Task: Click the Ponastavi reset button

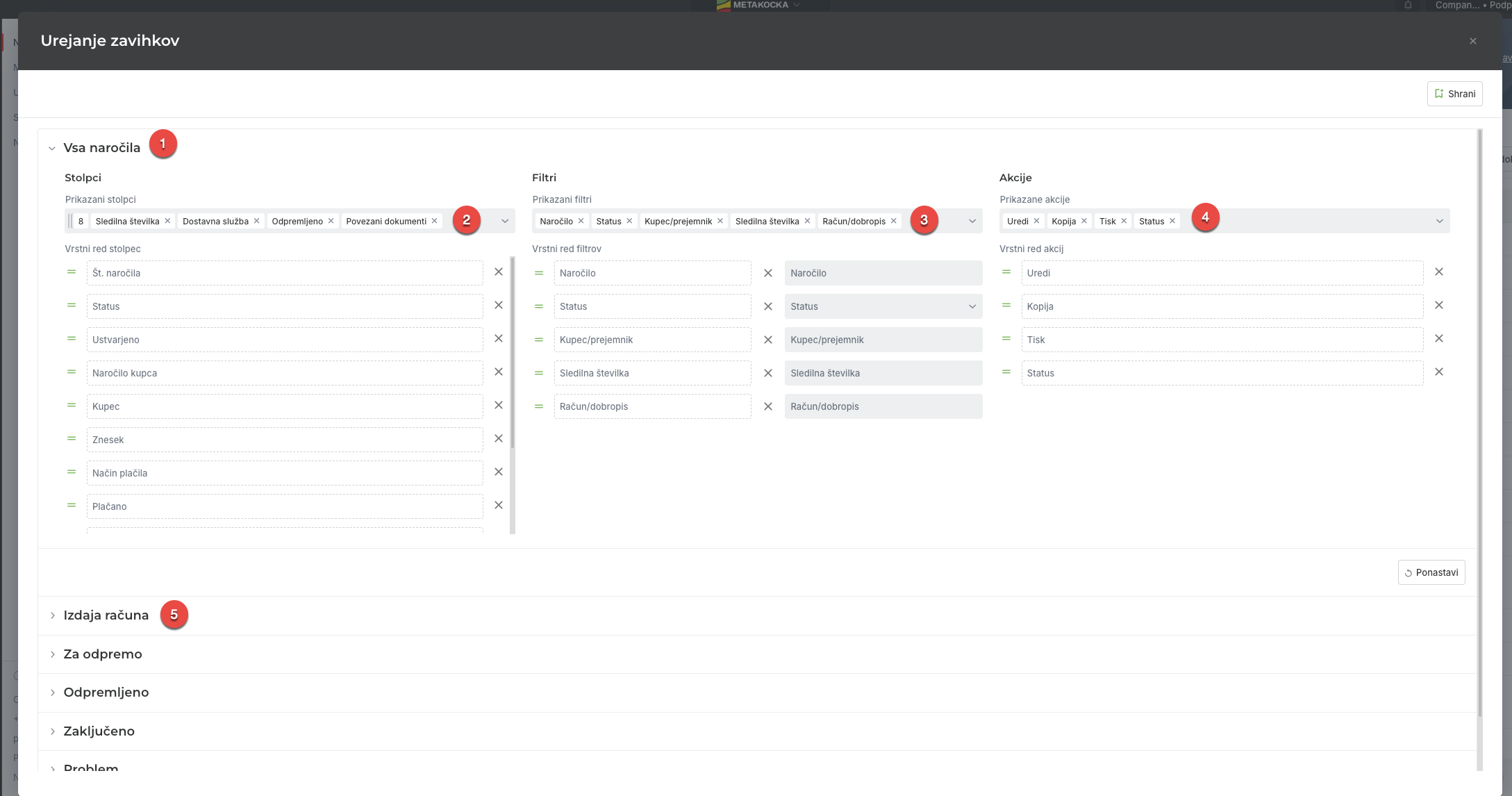Action: point(1431,572)
